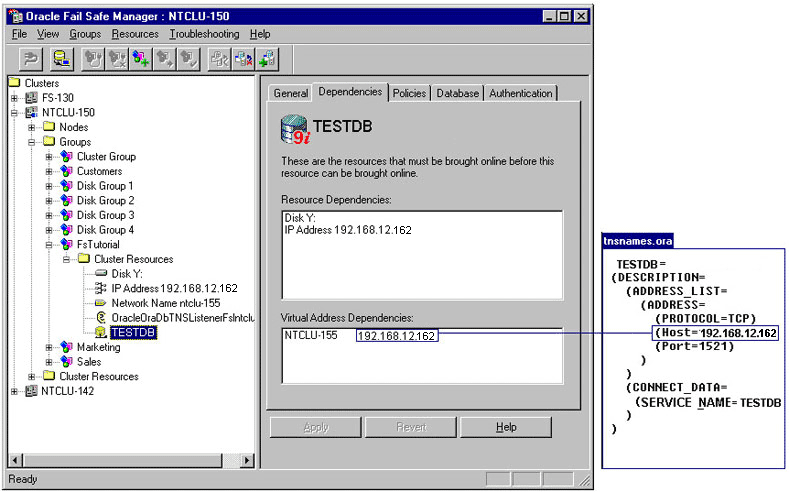
Task: Expand the Disk Group 3 node
Action: point(49,215)
